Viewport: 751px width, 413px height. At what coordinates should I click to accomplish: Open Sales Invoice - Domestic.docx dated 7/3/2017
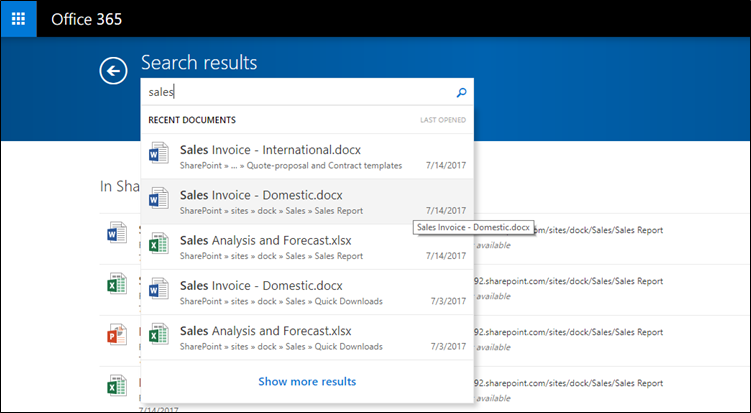pos(307,292)
